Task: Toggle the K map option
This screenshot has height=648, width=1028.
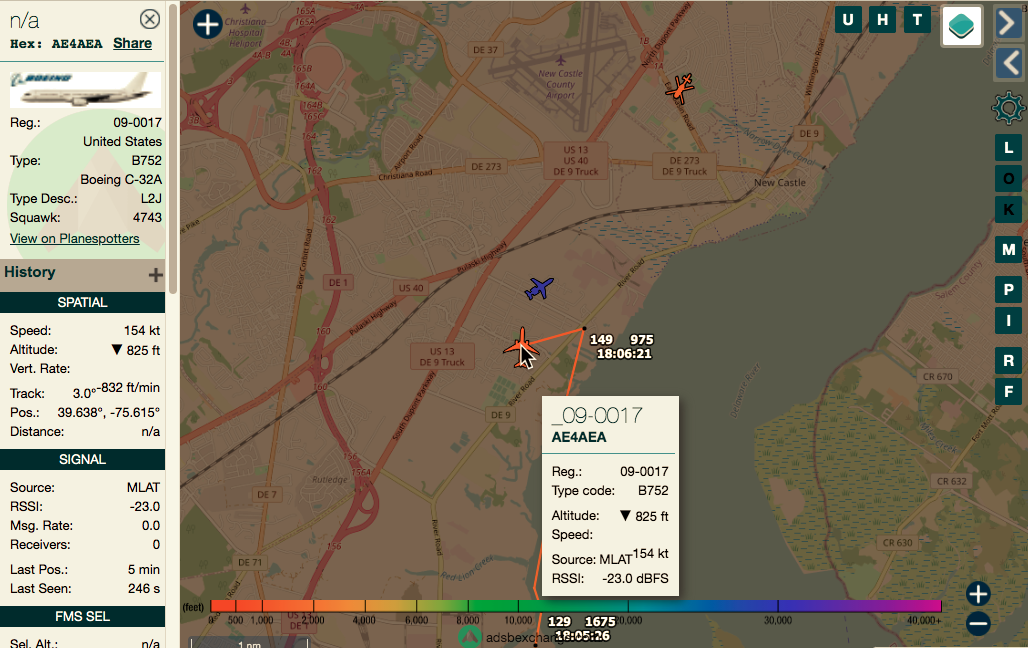Action: [1008, 209]
